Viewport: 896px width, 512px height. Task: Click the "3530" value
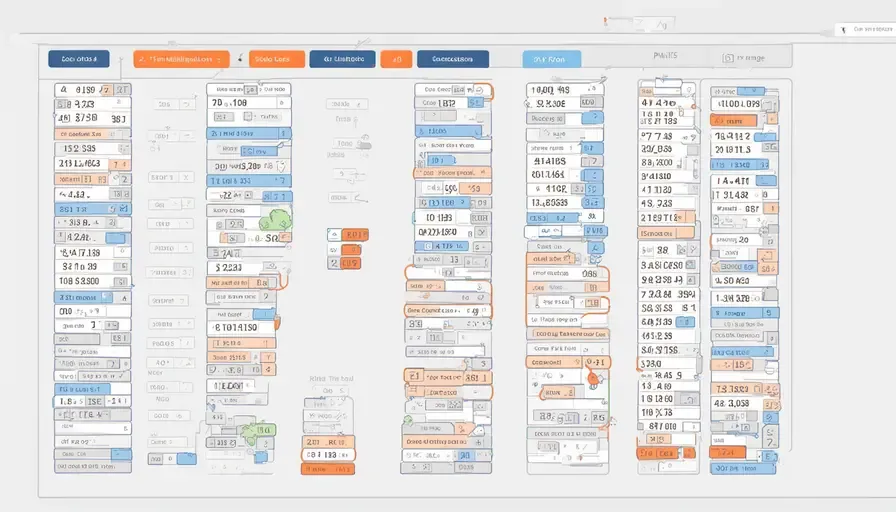pos(651,363)
